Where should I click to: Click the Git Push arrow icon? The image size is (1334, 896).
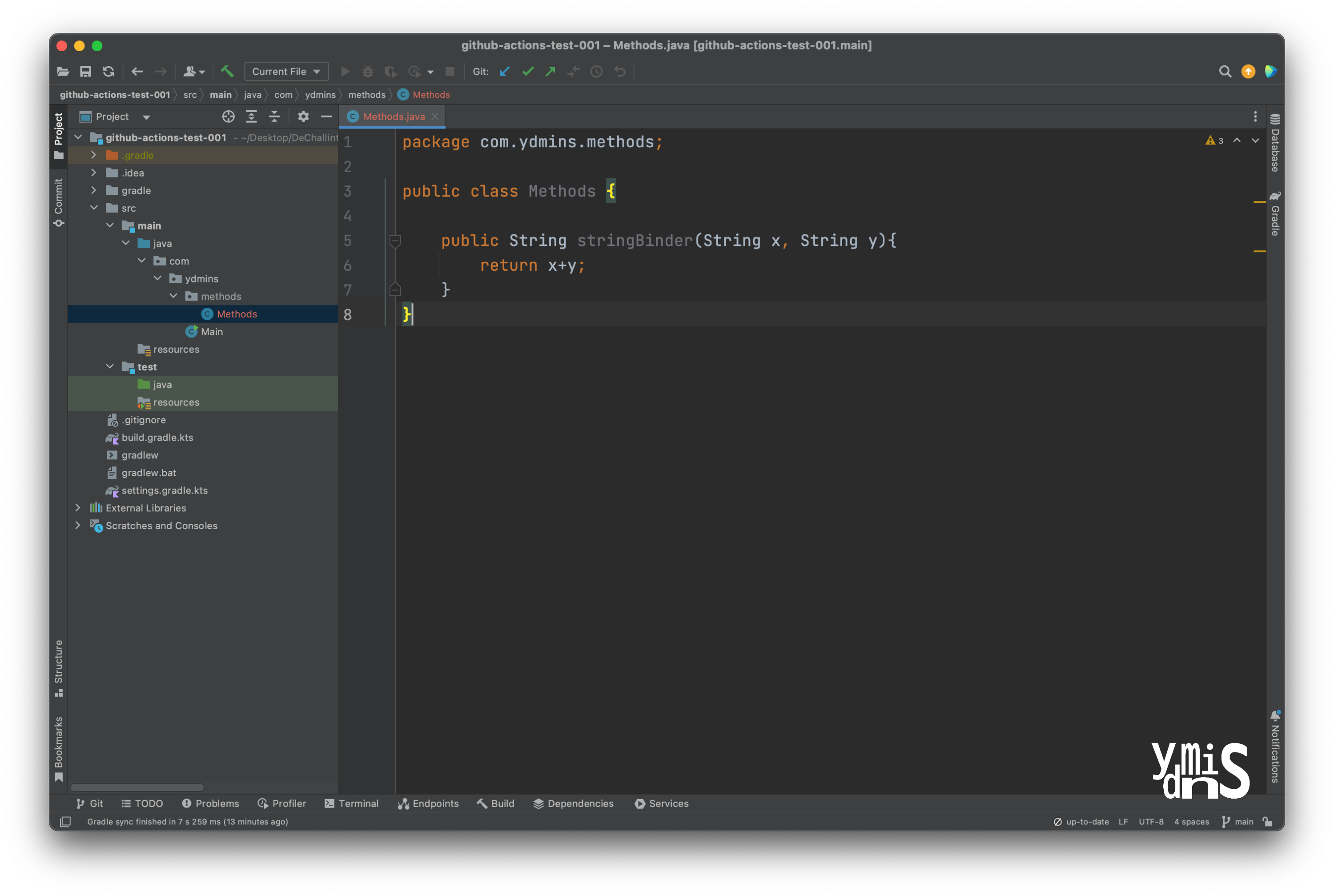[550, 72]
